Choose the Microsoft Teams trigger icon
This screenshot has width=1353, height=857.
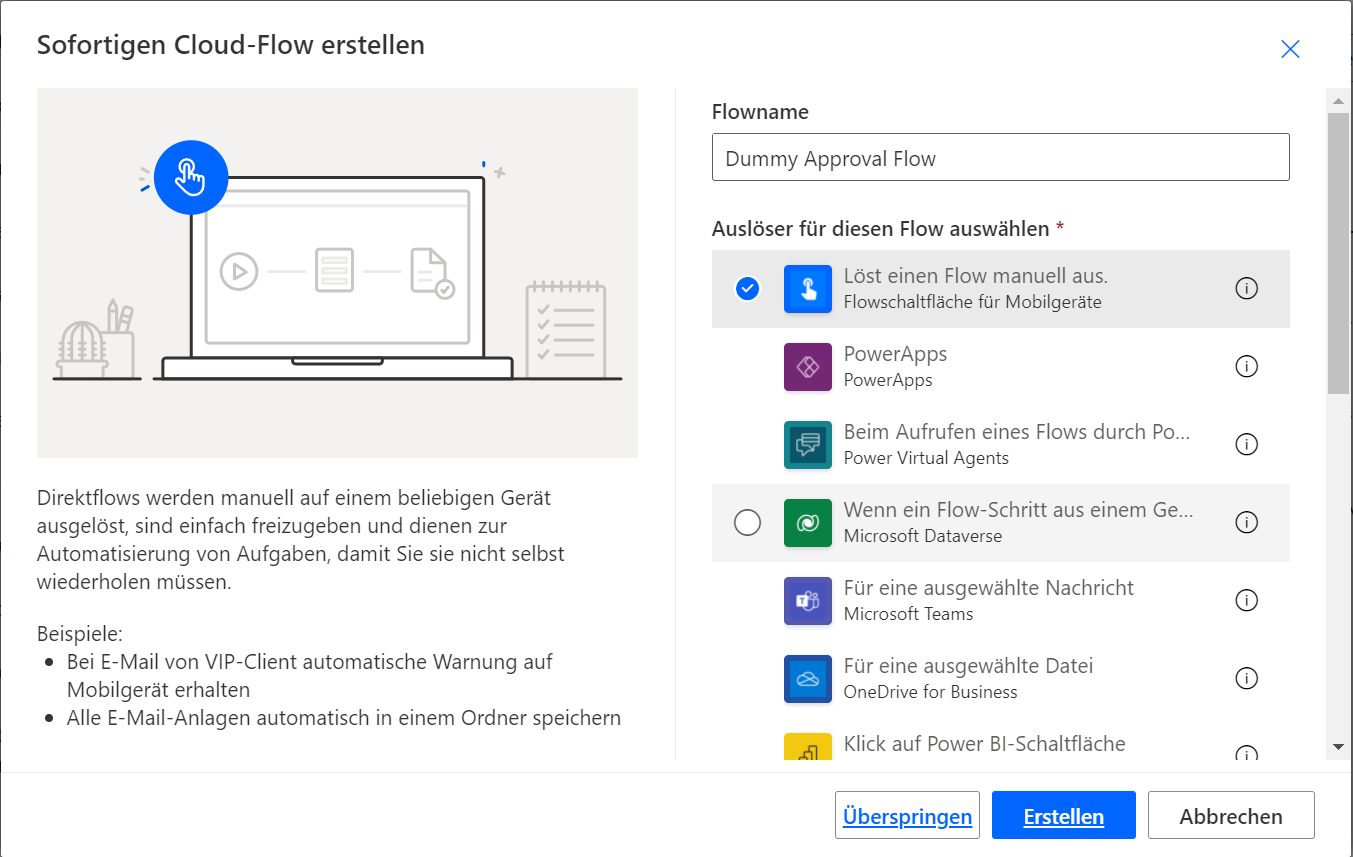808,601
